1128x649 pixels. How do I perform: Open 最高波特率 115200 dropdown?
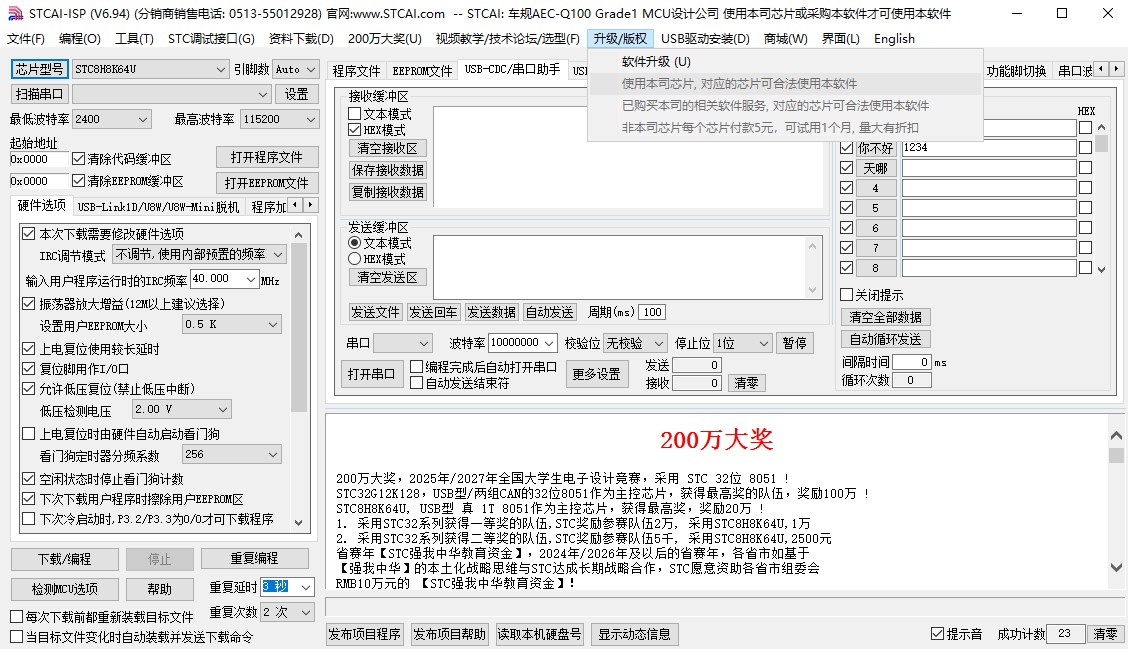311,119
